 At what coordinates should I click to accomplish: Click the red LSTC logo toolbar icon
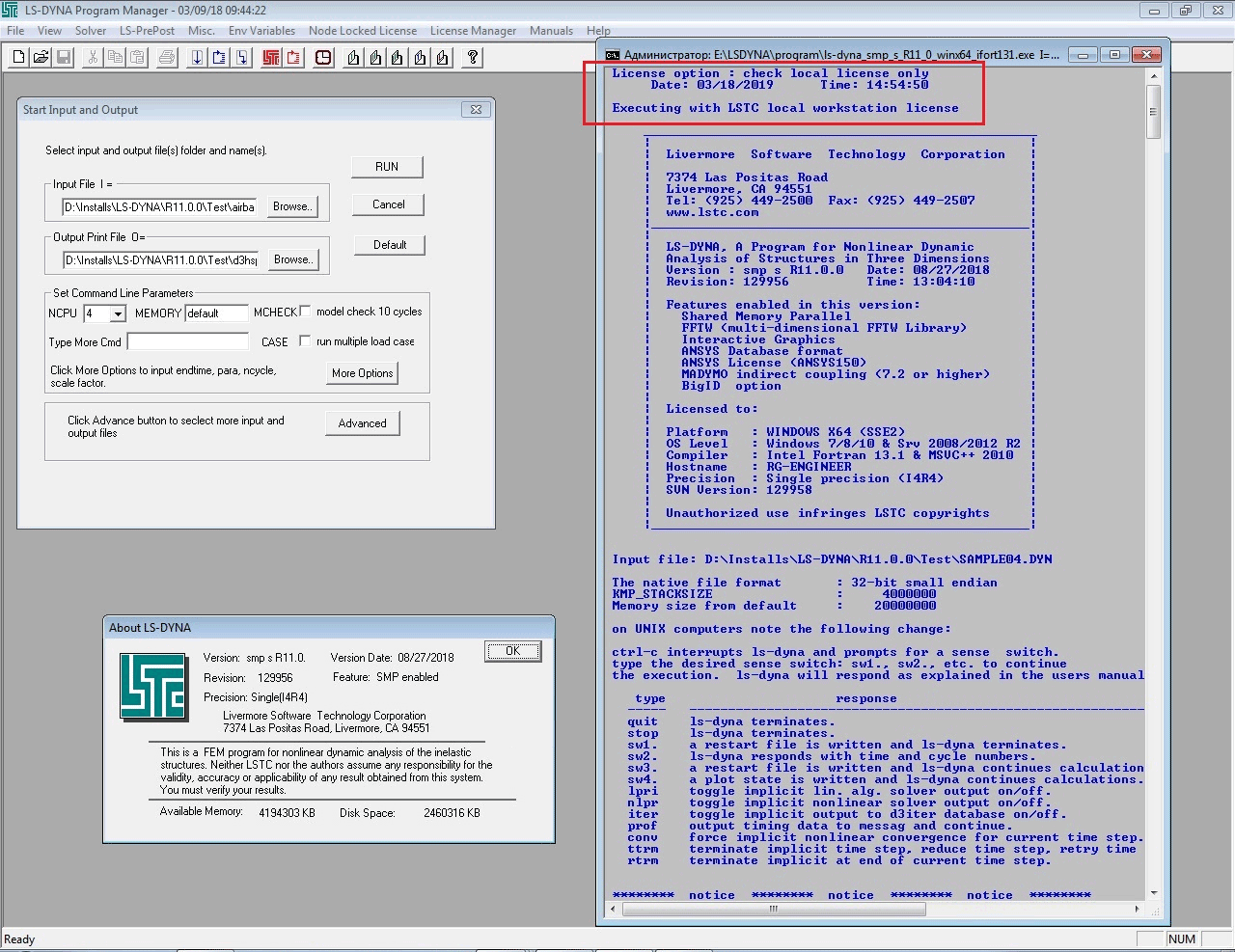tap(272, 58)
